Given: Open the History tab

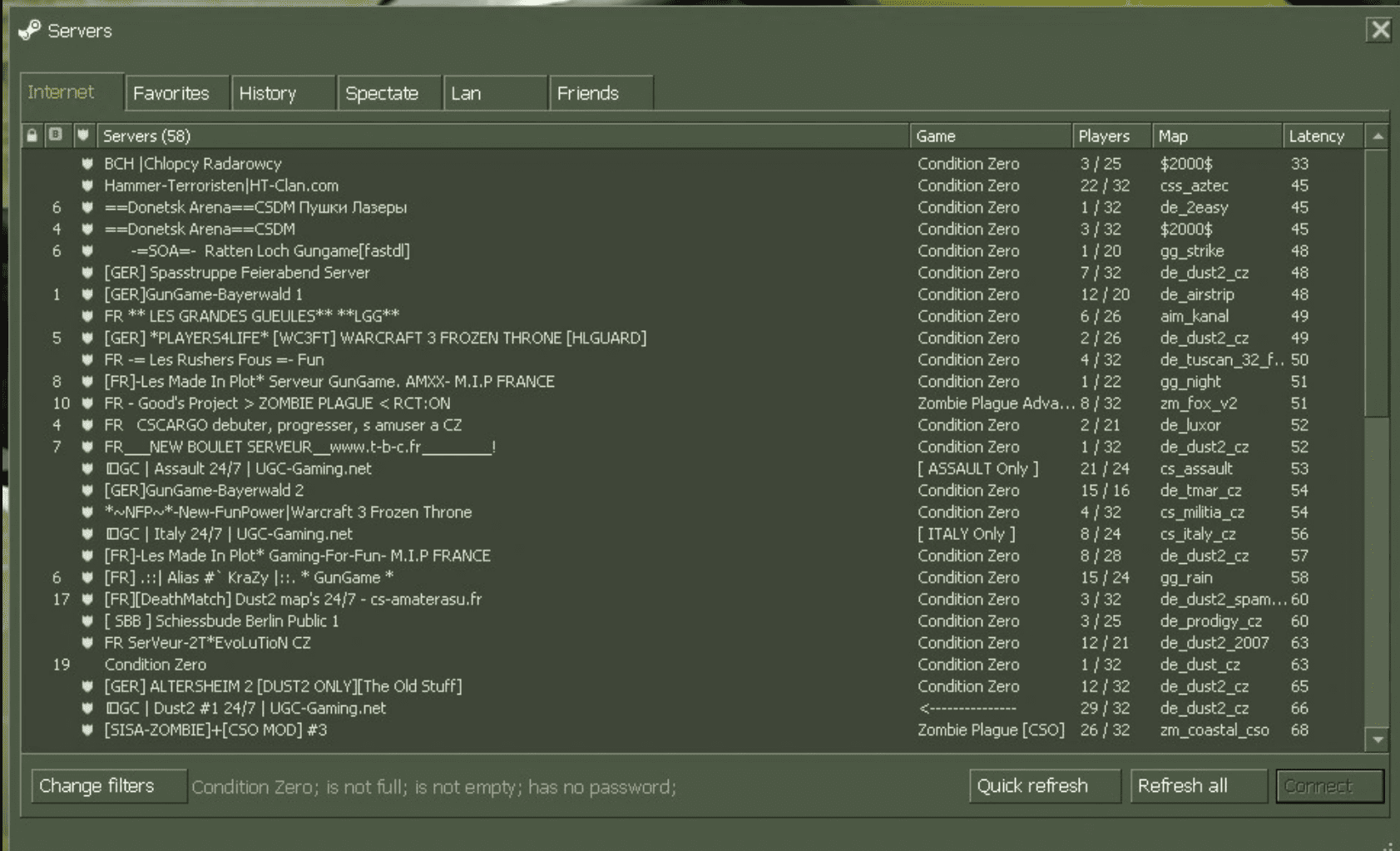Looking at the screenshot, I should pyautogui.click(x=268, y=93).
